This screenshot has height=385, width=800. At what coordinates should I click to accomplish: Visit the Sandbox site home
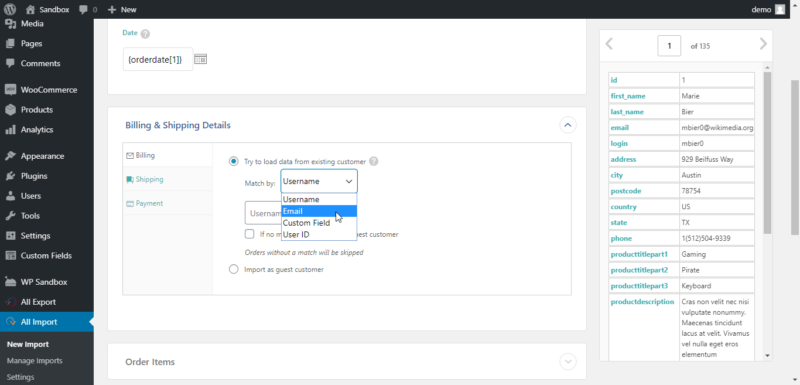coord(47,9)
